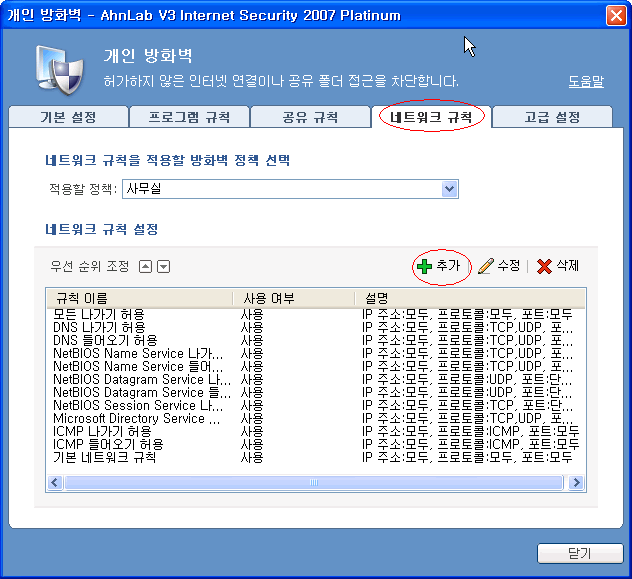
Task: Open the 적용할 정책 policy dropdown
Action: pyautogui.click(x=449, y=189)
